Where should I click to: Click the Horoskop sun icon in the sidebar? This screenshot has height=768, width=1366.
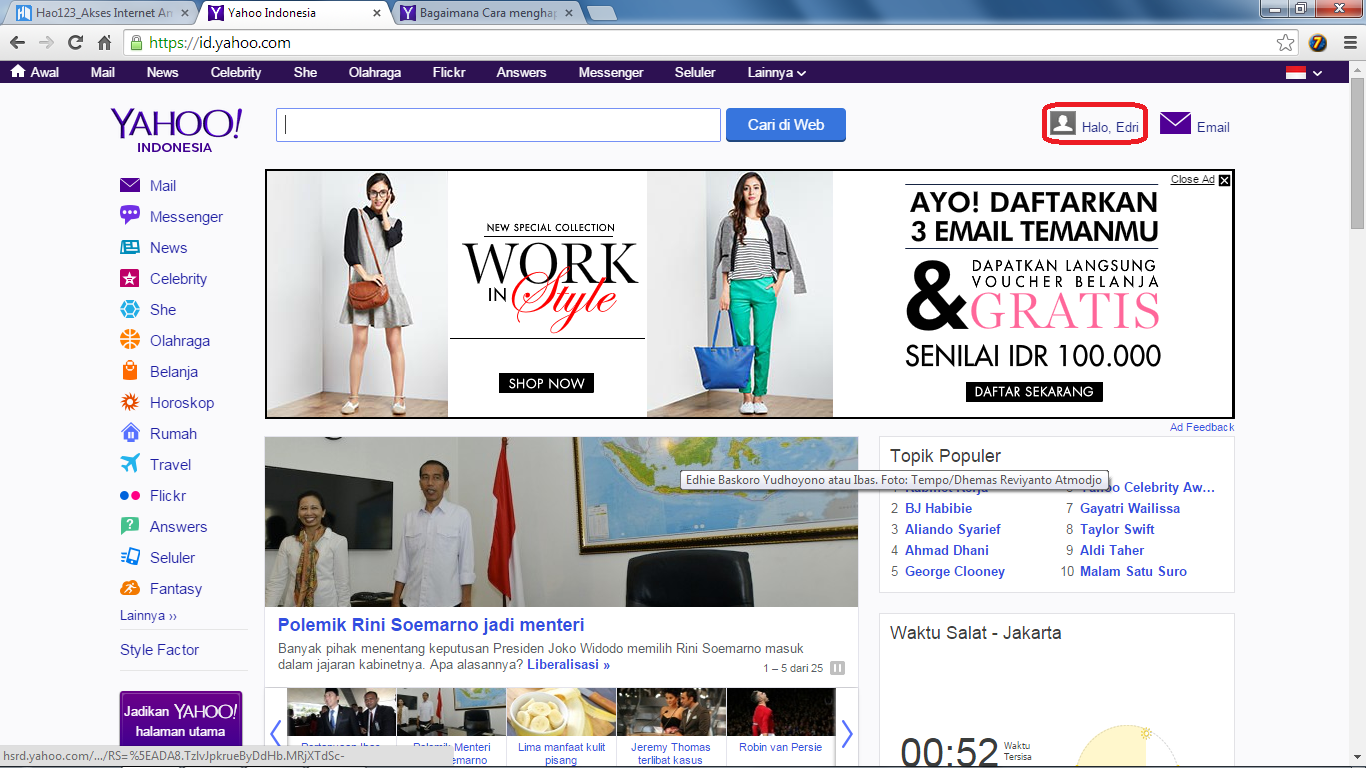pyautogui.click(x=130, y=402)
